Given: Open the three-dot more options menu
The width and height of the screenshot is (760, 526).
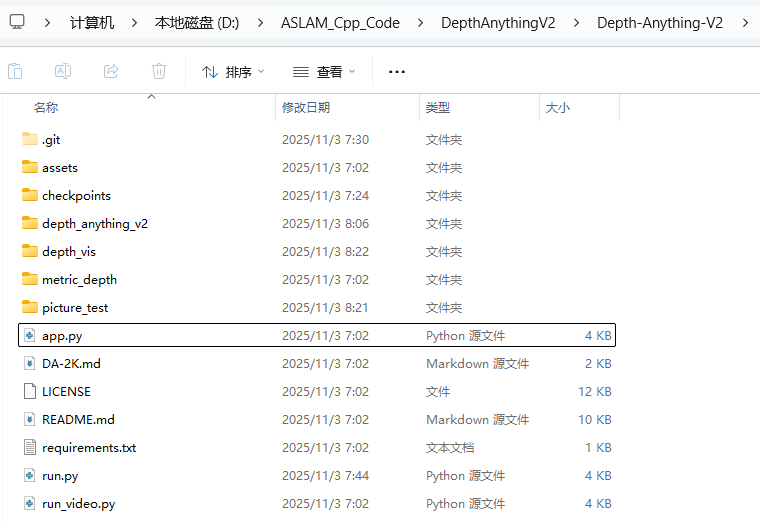Looking at the screenshot, I should (396, 72).
